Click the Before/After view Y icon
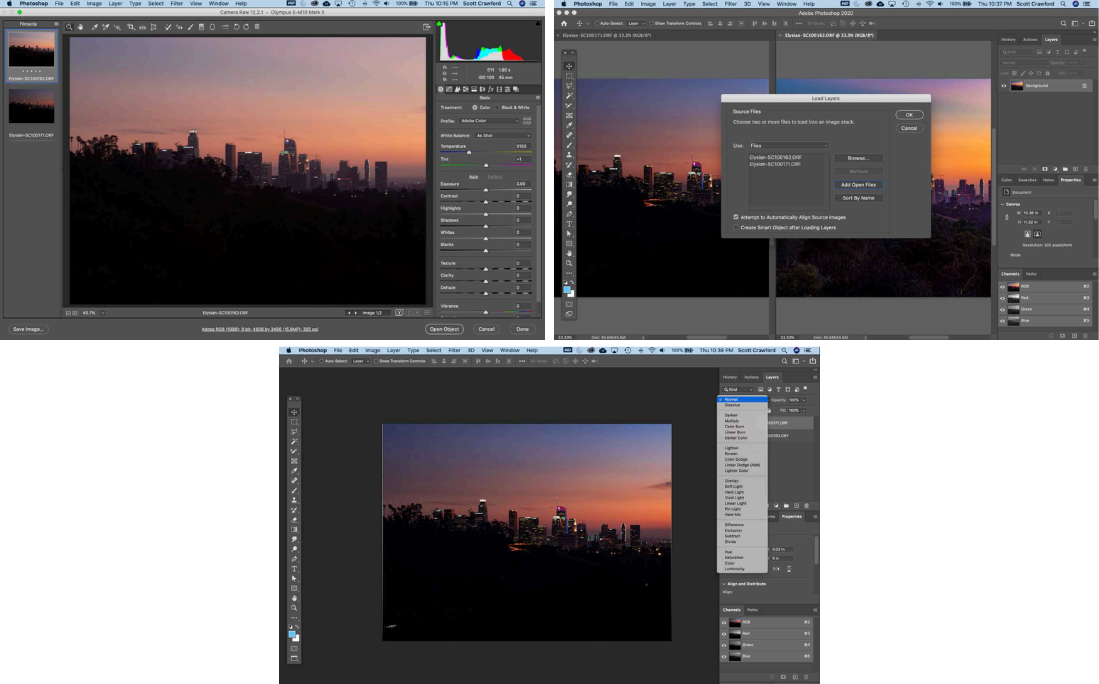Image resolution: width=1099 pixels, height=684 pixels. (399, 312)
